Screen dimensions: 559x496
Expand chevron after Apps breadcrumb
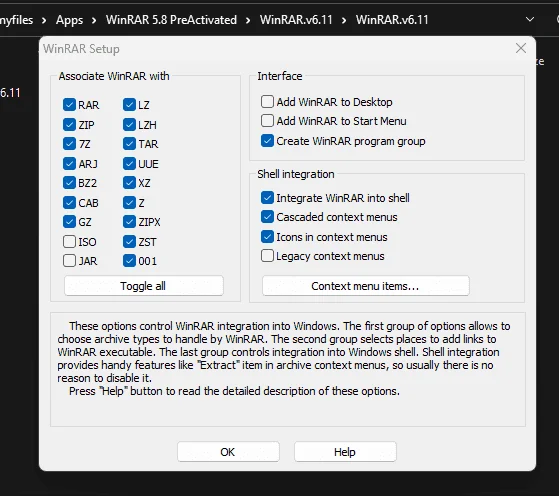click(94, 20)
